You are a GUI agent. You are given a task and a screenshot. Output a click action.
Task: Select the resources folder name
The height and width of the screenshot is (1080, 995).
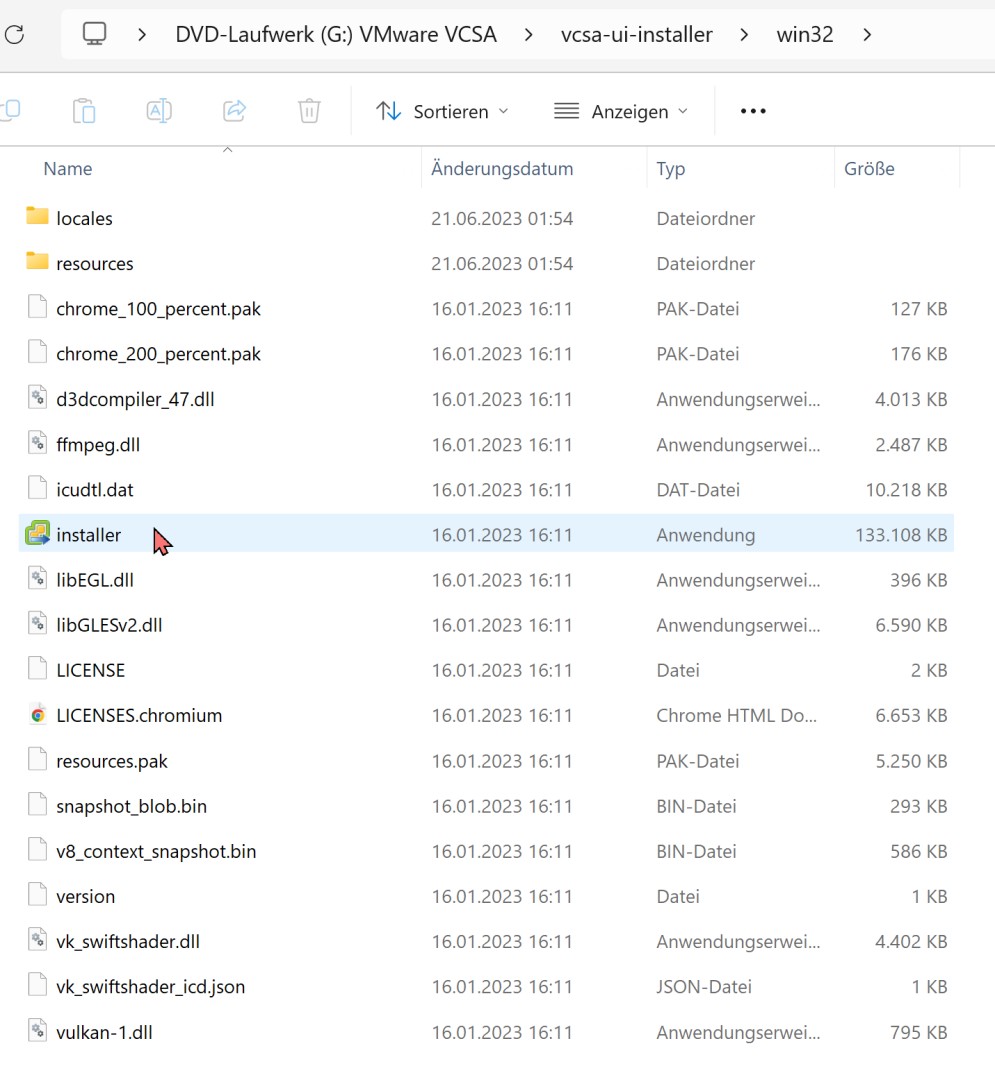[x=95, y=263]
